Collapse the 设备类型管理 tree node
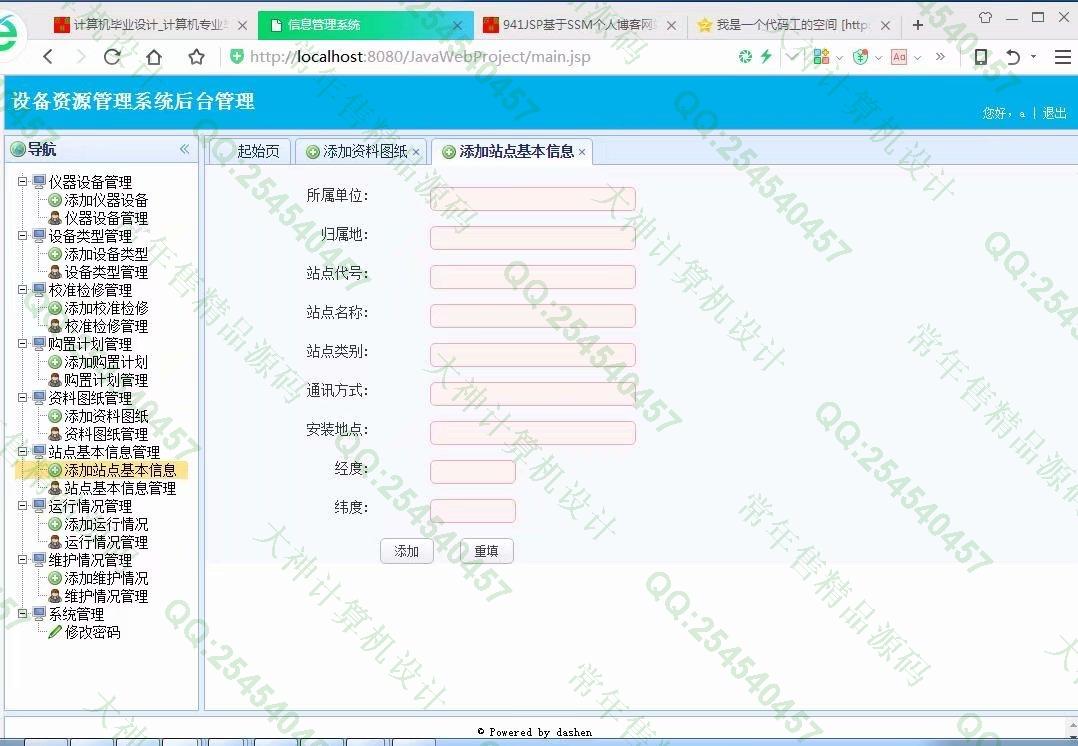The height and width of the screenshot is (746, 1078). tap(22, 236)
